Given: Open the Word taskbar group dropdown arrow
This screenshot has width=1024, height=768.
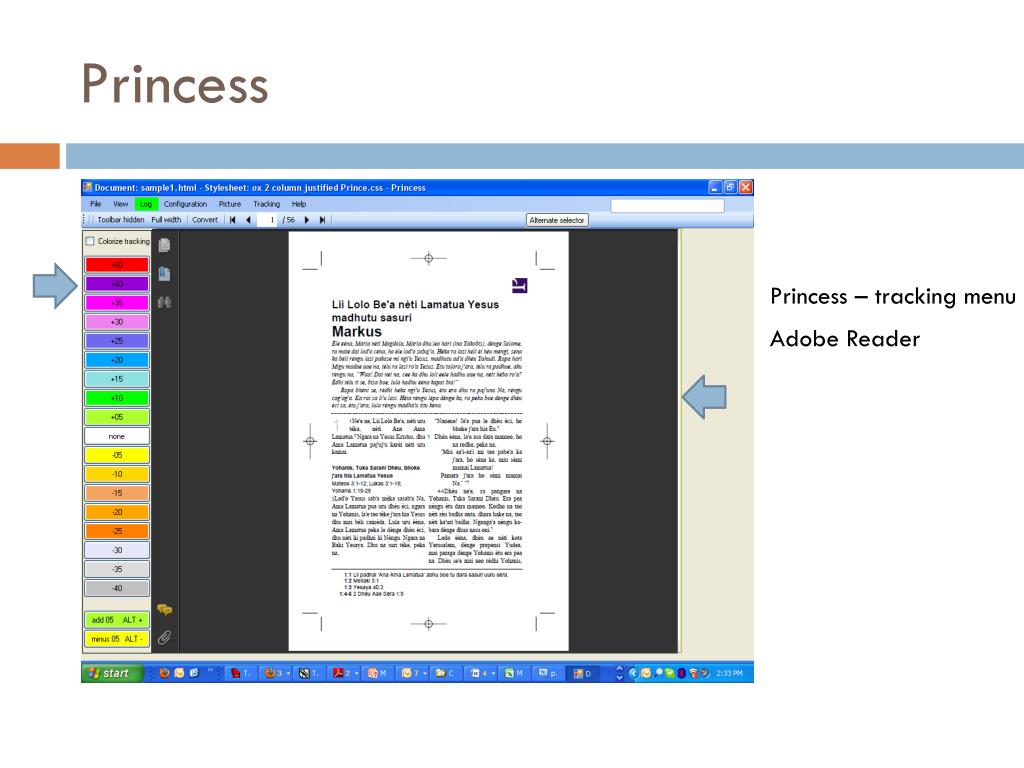Looking at the screenshot, I should point(493,673).
